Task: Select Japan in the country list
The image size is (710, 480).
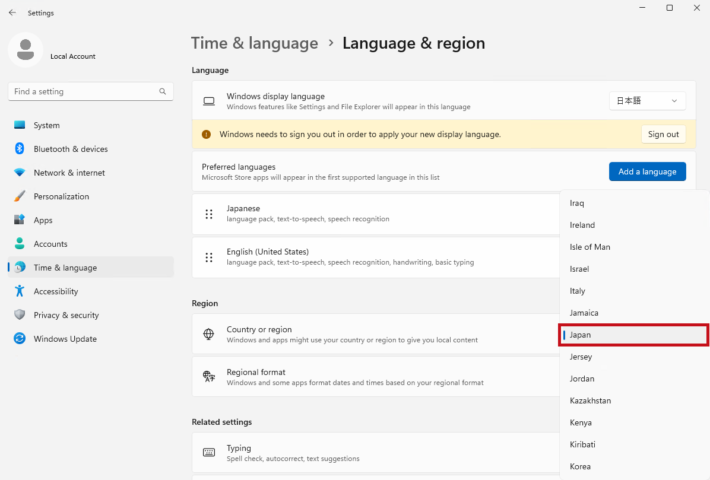Action: 635,335
